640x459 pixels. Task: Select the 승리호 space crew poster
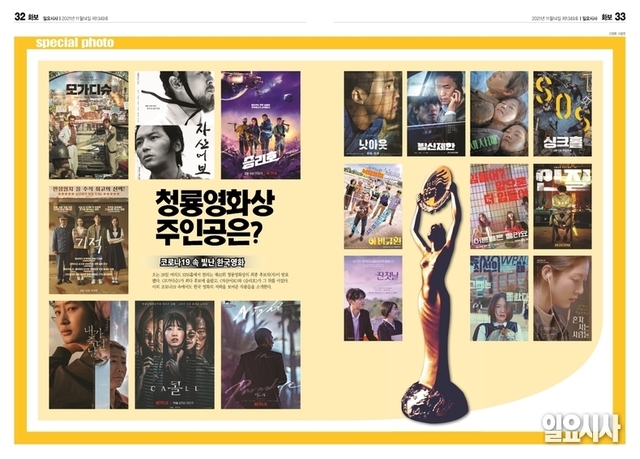pos(261,125)
